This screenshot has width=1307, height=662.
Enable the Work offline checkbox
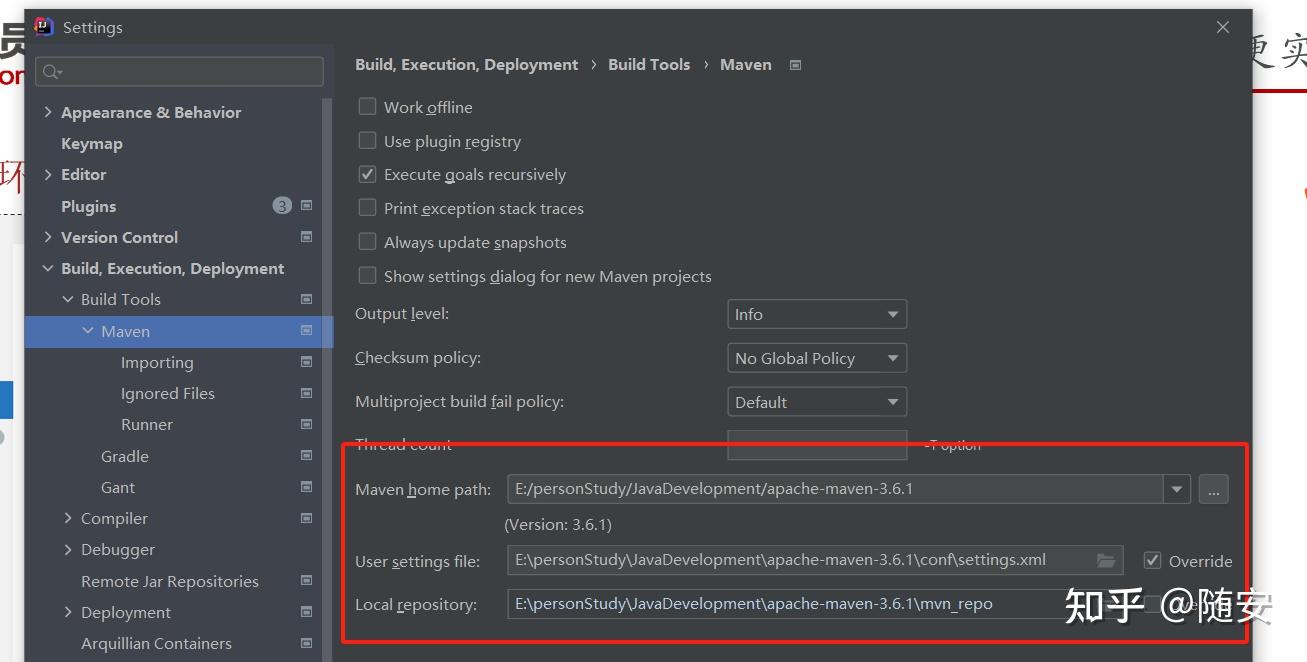(x=368, y=107)
